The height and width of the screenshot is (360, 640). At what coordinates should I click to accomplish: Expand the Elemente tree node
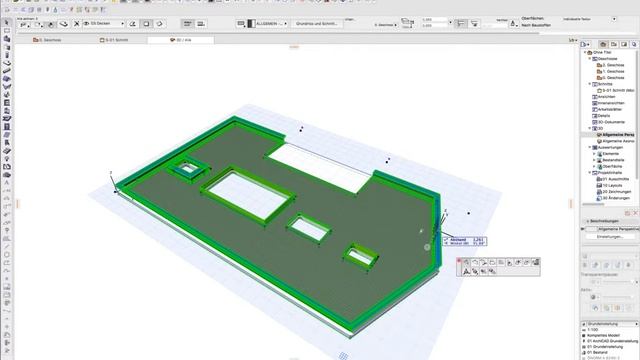click(x=594, y=154)
